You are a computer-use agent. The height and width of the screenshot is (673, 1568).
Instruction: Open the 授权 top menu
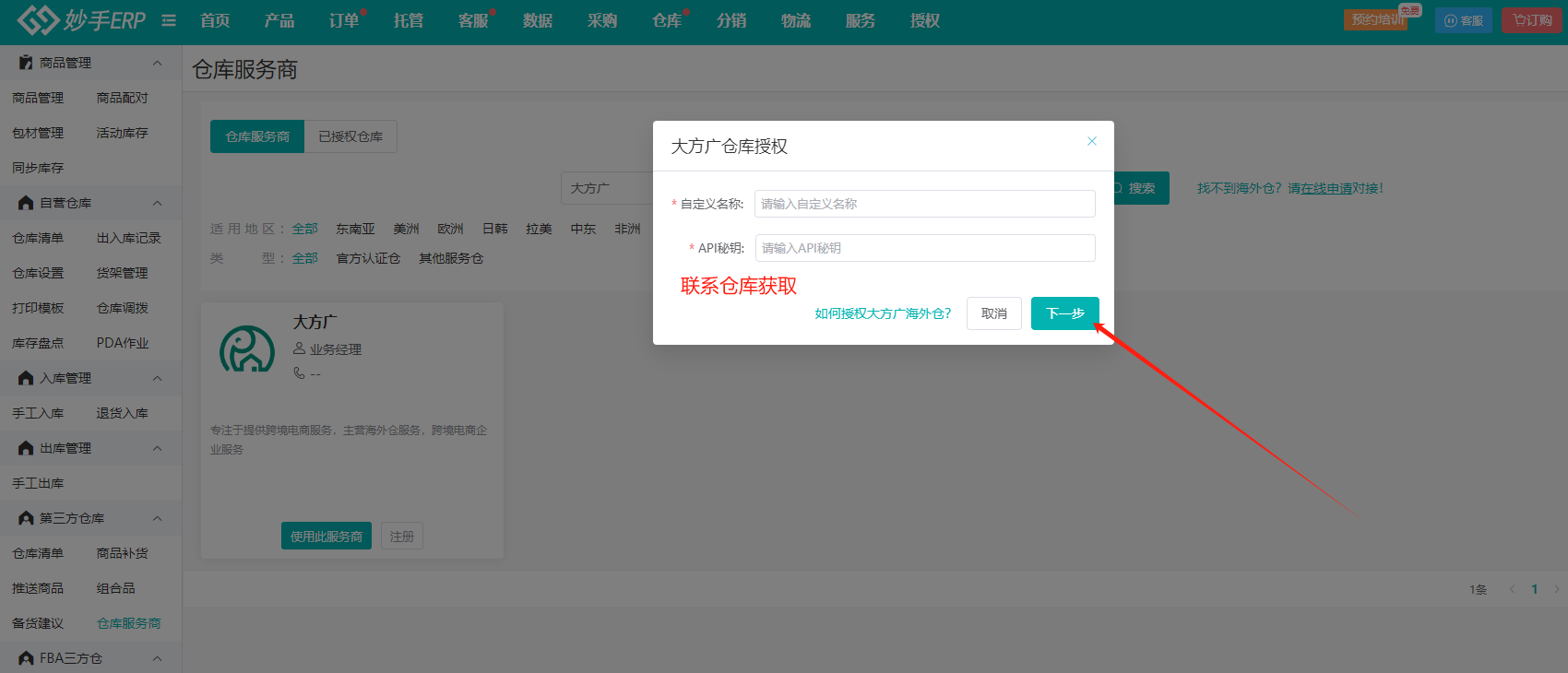pos(925,20)
